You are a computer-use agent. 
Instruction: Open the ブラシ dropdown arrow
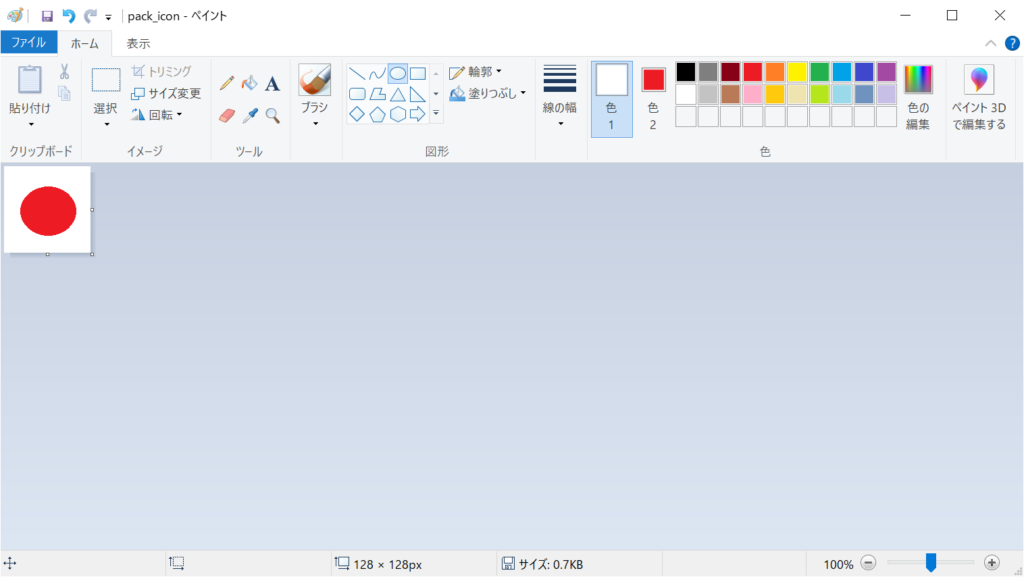point(315,124)
